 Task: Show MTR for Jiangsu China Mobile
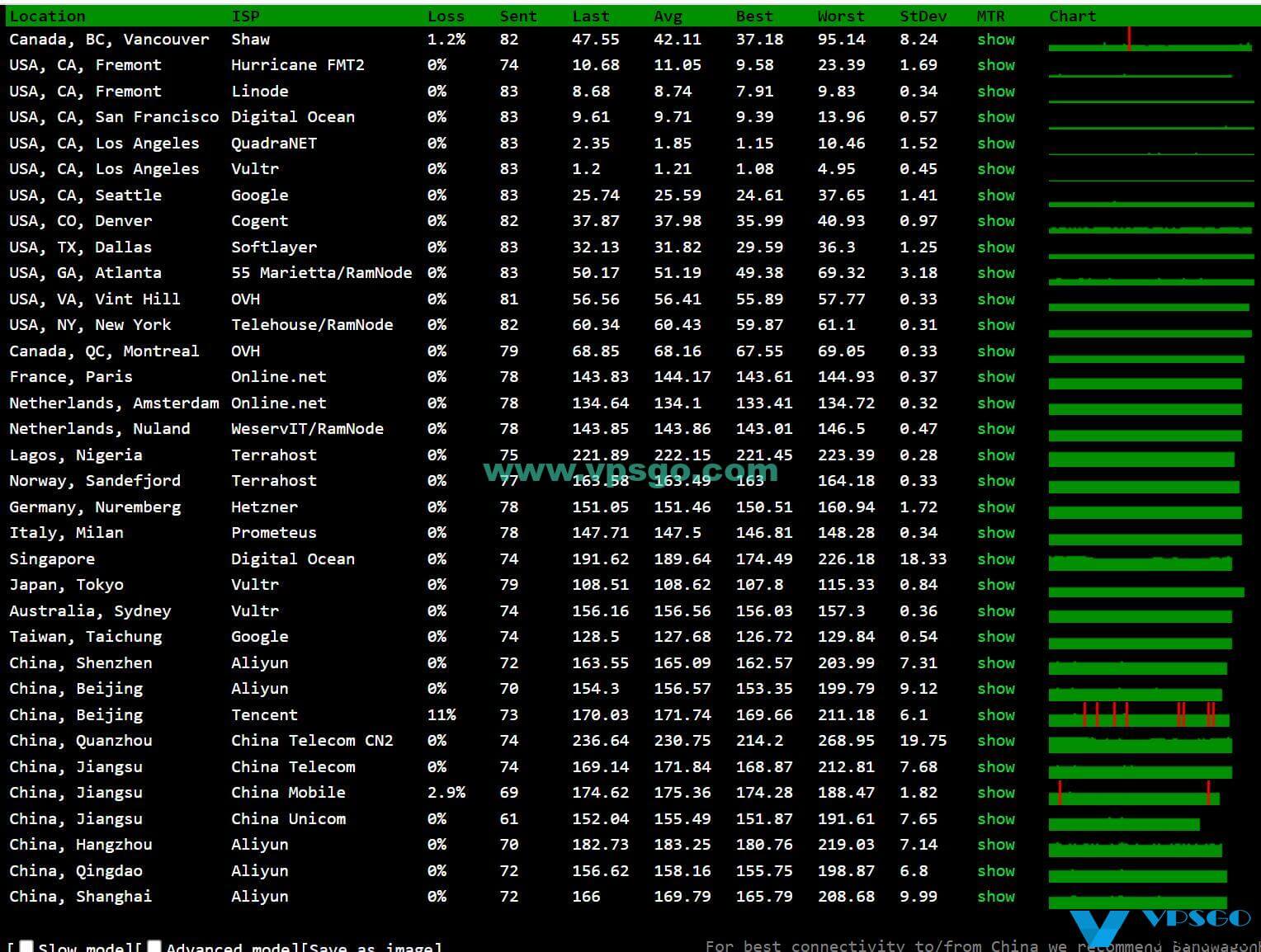point(996,793)
